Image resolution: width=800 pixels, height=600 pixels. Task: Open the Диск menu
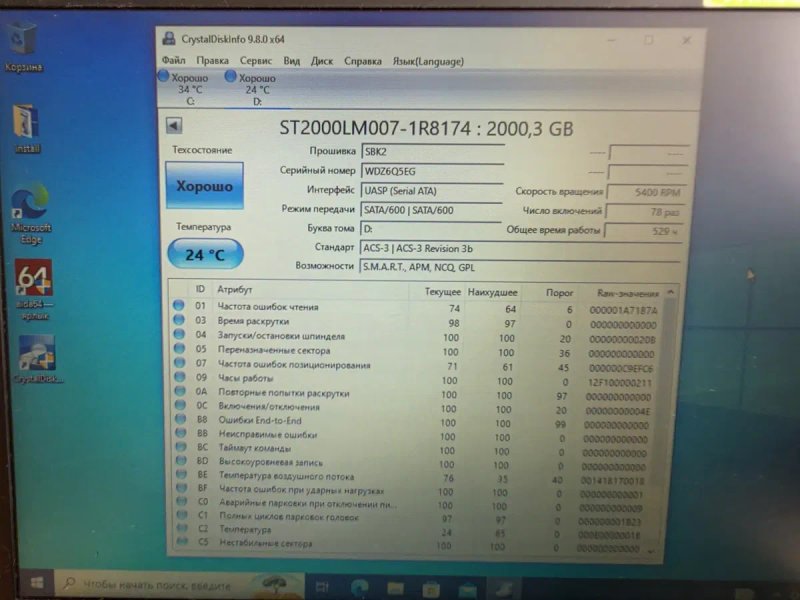click(321, 61)
